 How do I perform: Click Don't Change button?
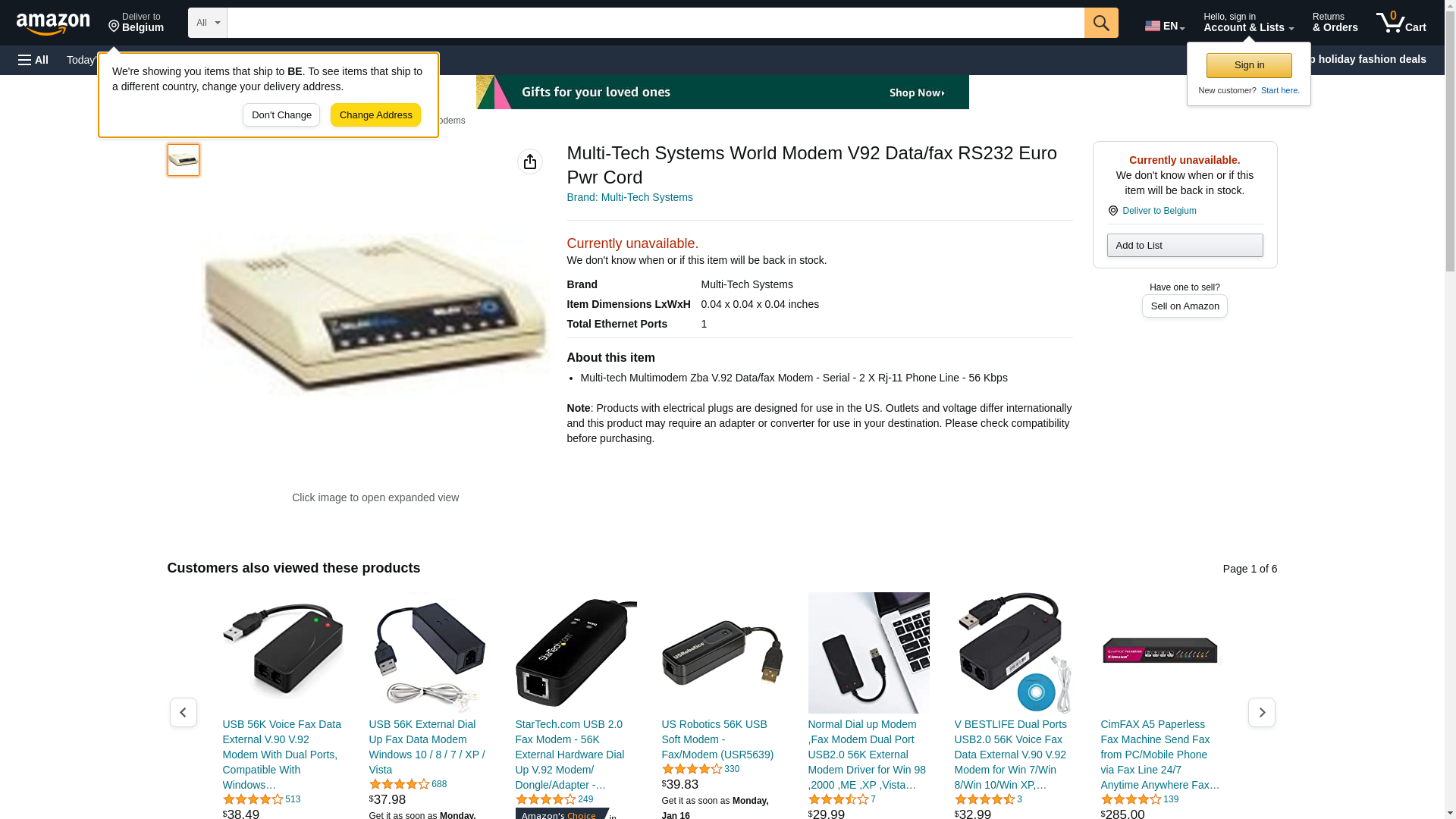(x=281, y=115)
